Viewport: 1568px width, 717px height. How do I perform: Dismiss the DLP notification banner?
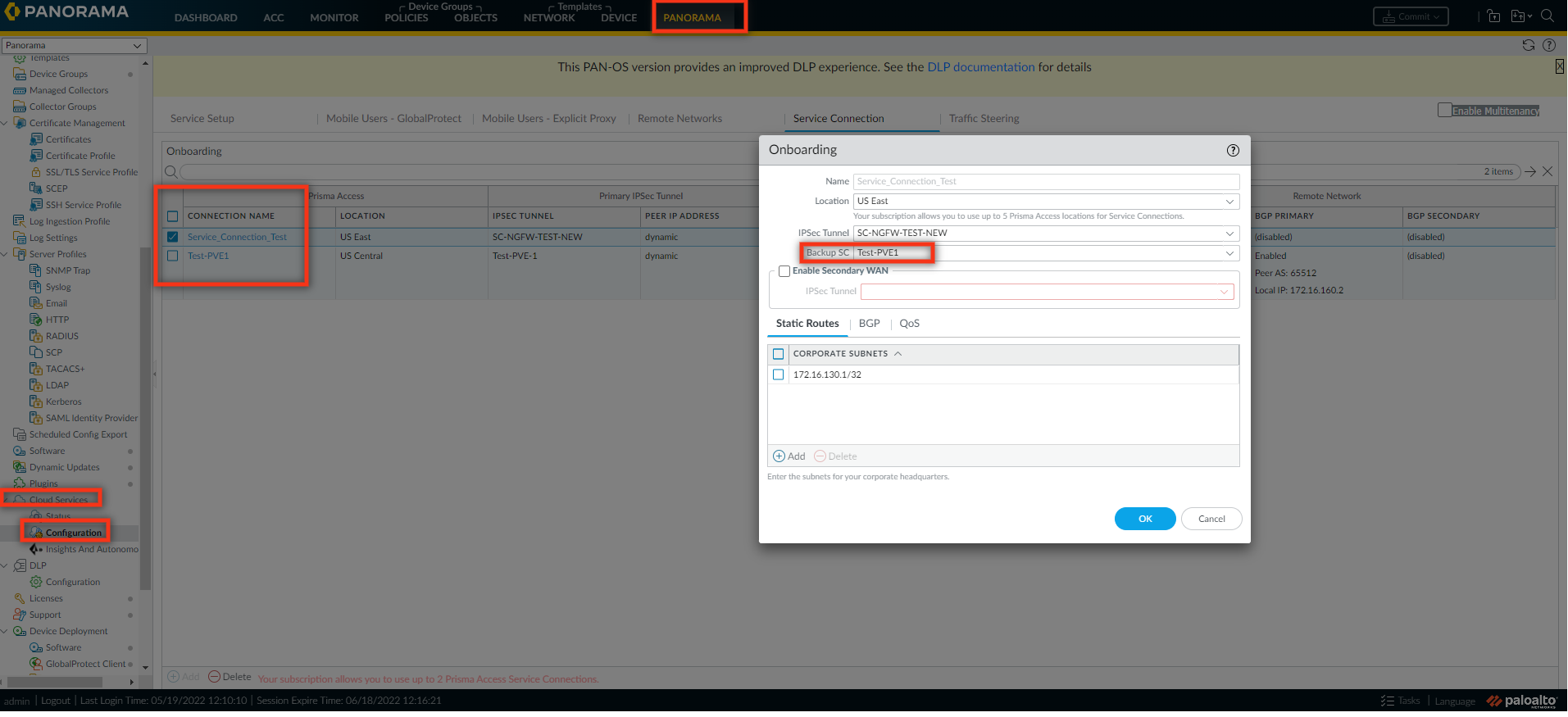coord(1559,67)
